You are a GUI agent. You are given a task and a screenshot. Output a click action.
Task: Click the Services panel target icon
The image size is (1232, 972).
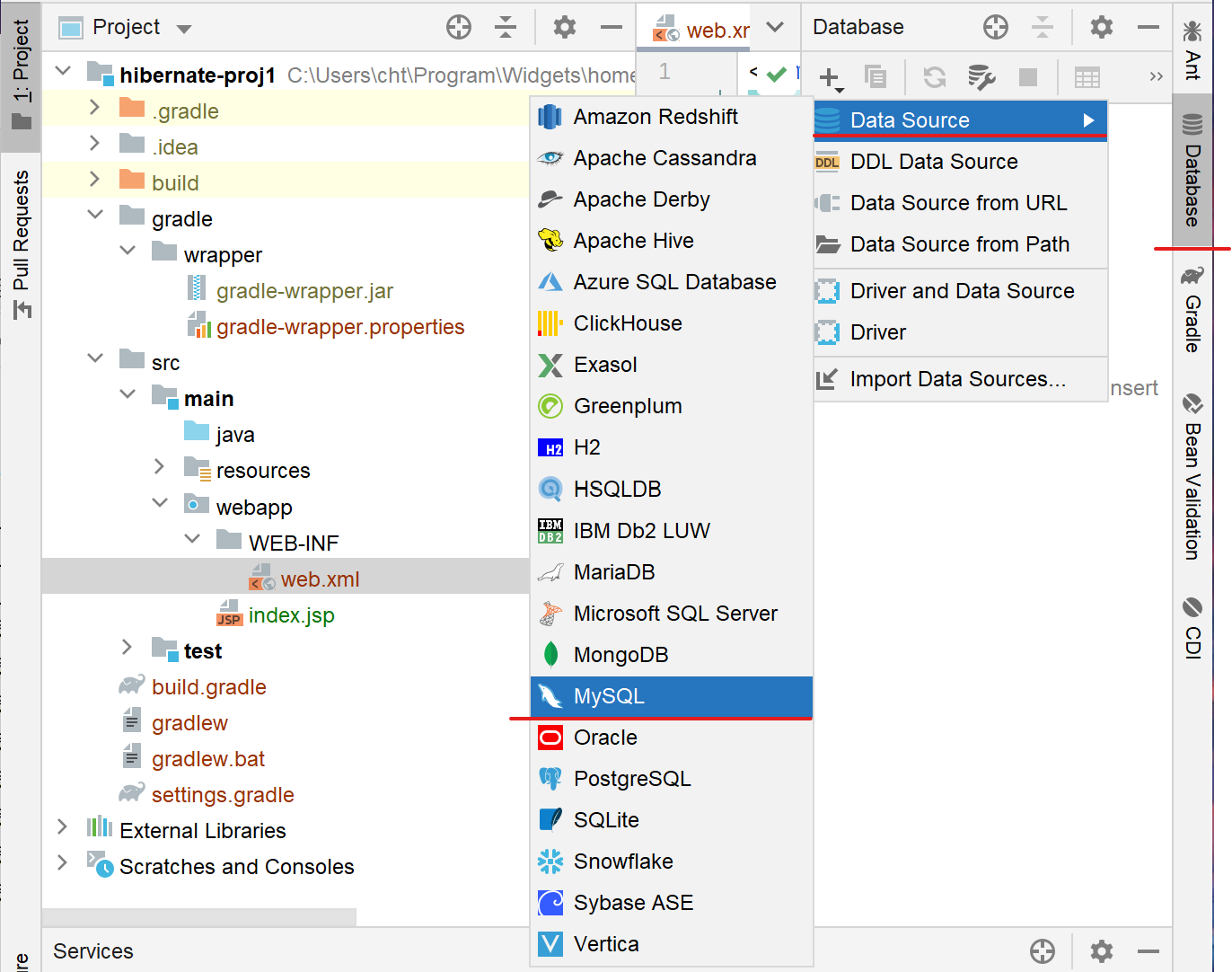click(1043, 951)
